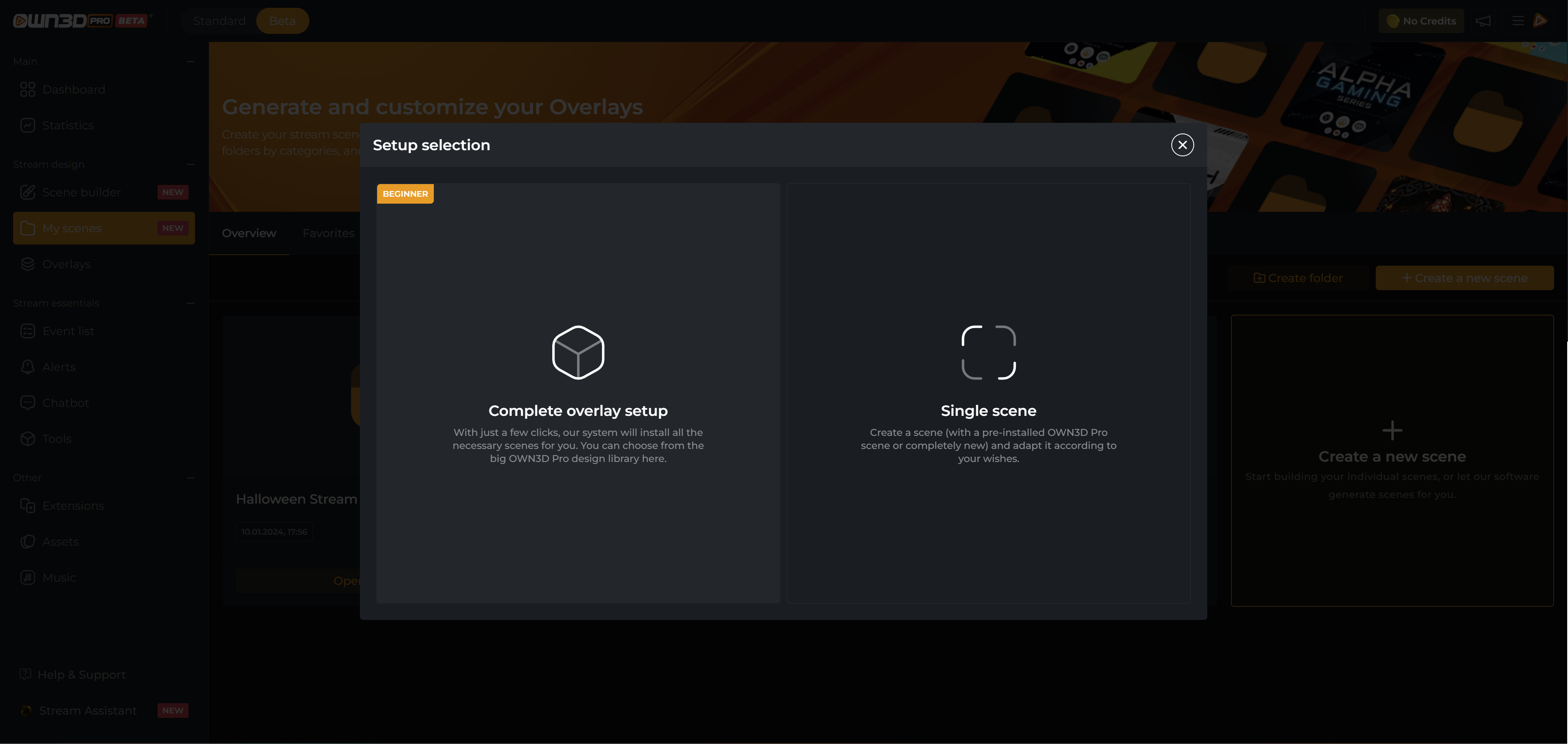Collapse the Stream design section

191,164
